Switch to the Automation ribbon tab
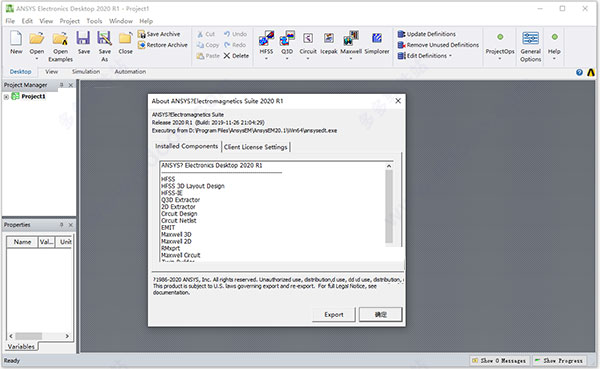This screenshot has width=600, height=369. click(x=130, y=72)
